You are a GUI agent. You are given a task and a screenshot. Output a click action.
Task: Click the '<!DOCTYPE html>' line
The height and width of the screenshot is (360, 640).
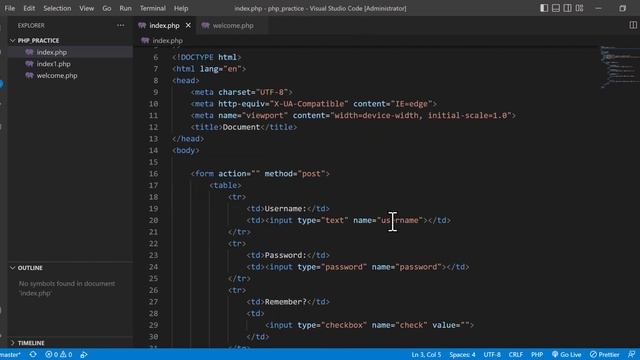(207, 57)
